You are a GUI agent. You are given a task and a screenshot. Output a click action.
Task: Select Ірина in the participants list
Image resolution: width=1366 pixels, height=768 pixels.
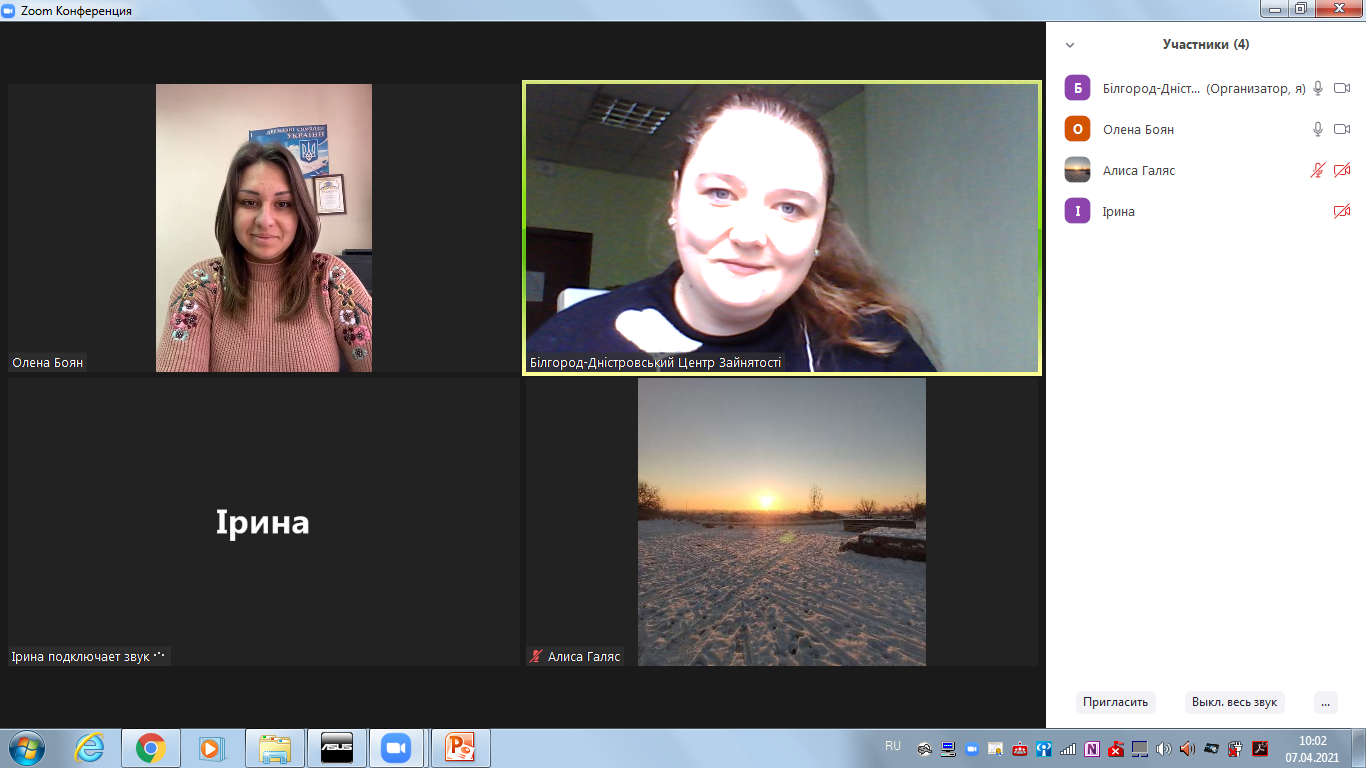click(x=1118, y=211)
